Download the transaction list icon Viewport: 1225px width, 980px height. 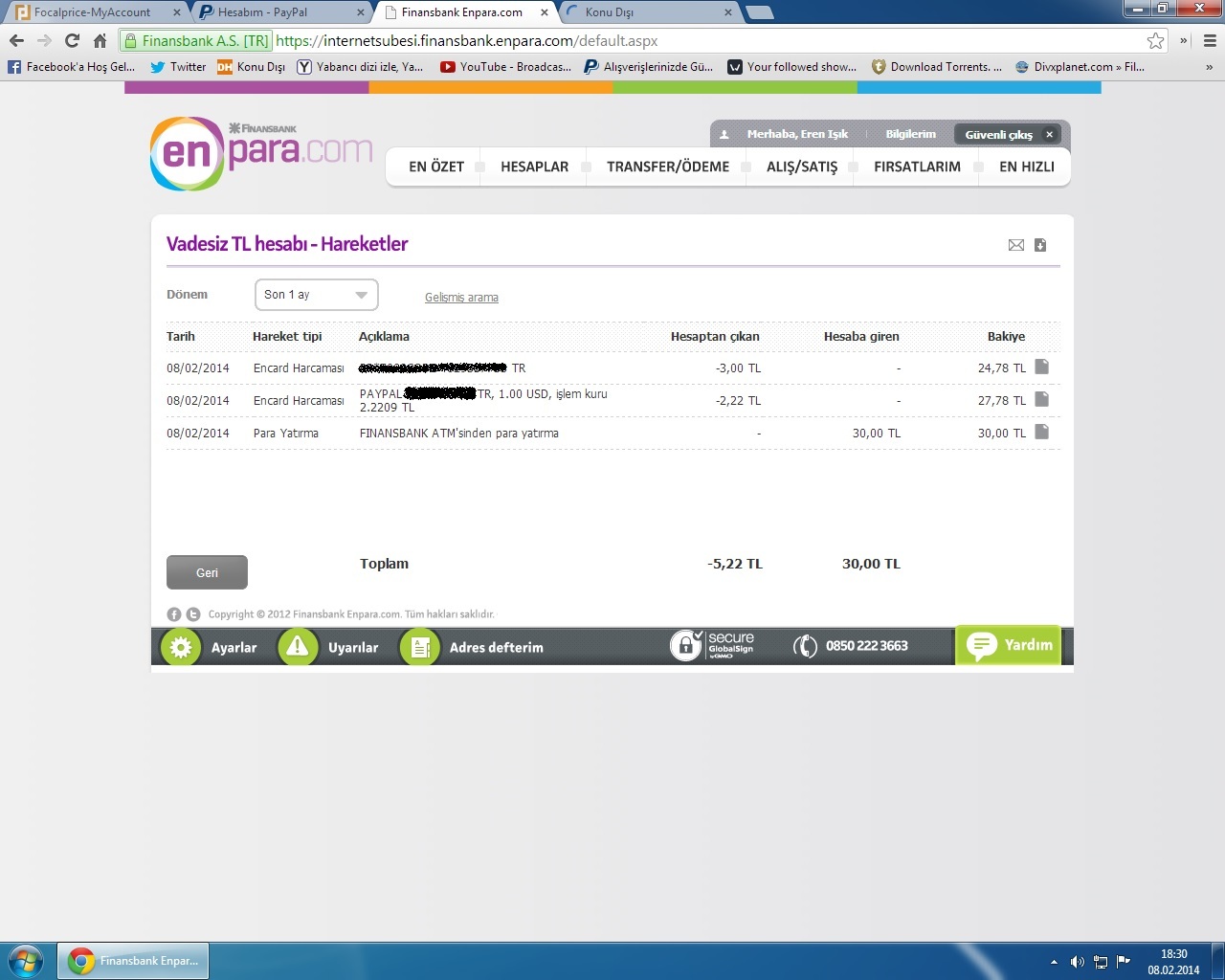pyautogui.click(x=1040, y=245)
